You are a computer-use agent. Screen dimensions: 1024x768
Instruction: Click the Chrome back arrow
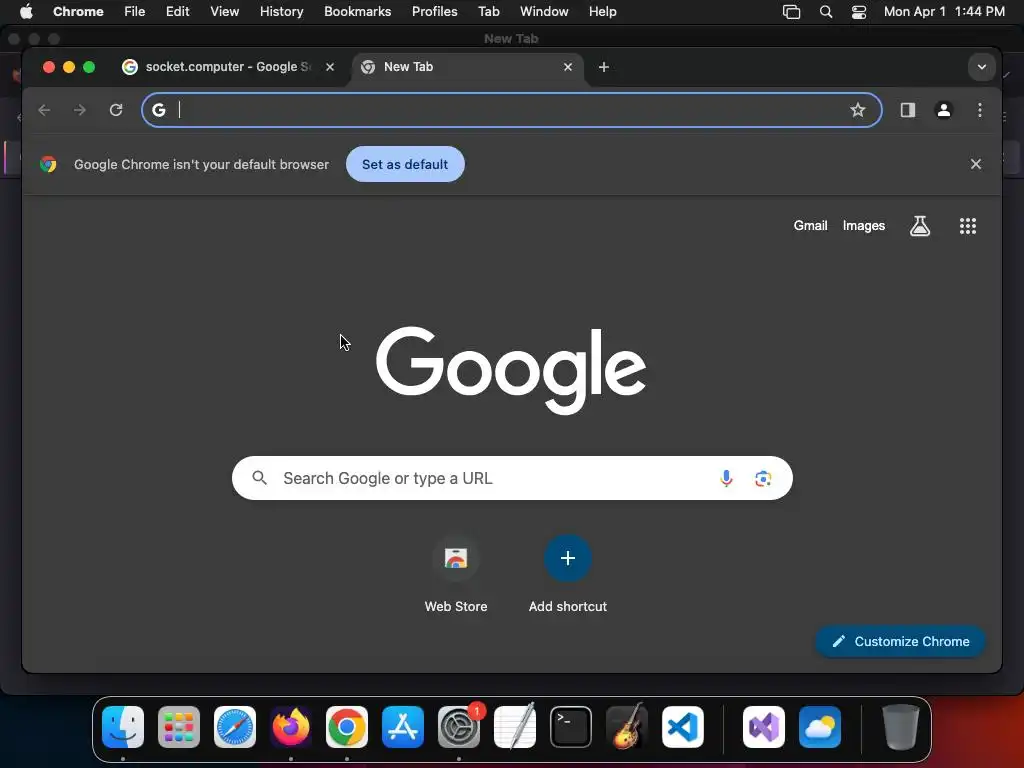[44, 110]
